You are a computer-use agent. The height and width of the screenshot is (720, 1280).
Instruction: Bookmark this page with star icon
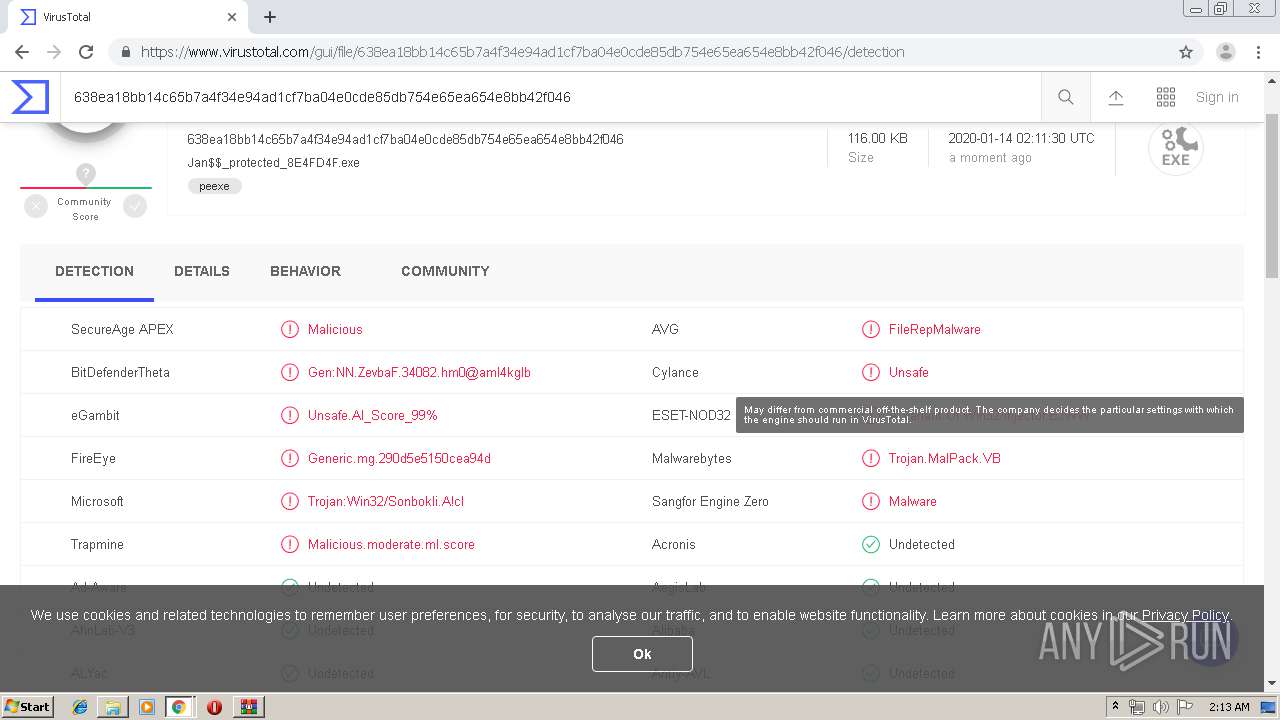1186,52
